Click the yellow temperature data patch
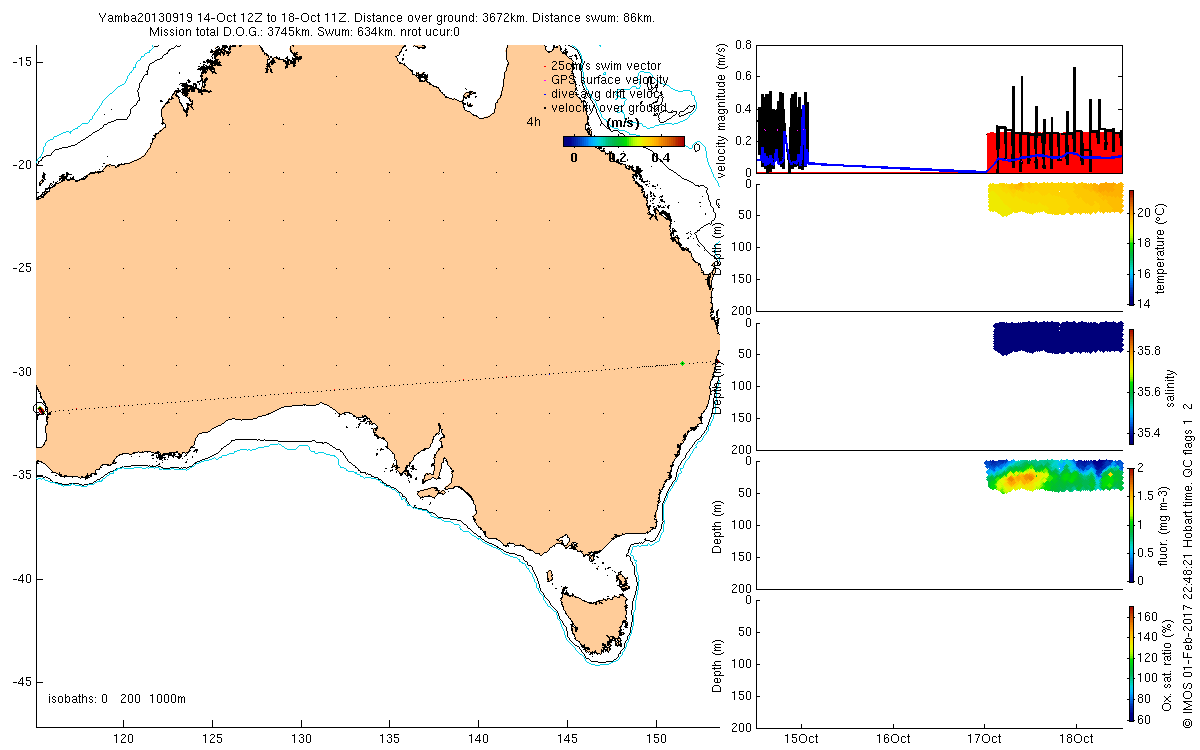Viewport: 1200px width, 750px height. tap(1055, 197)
